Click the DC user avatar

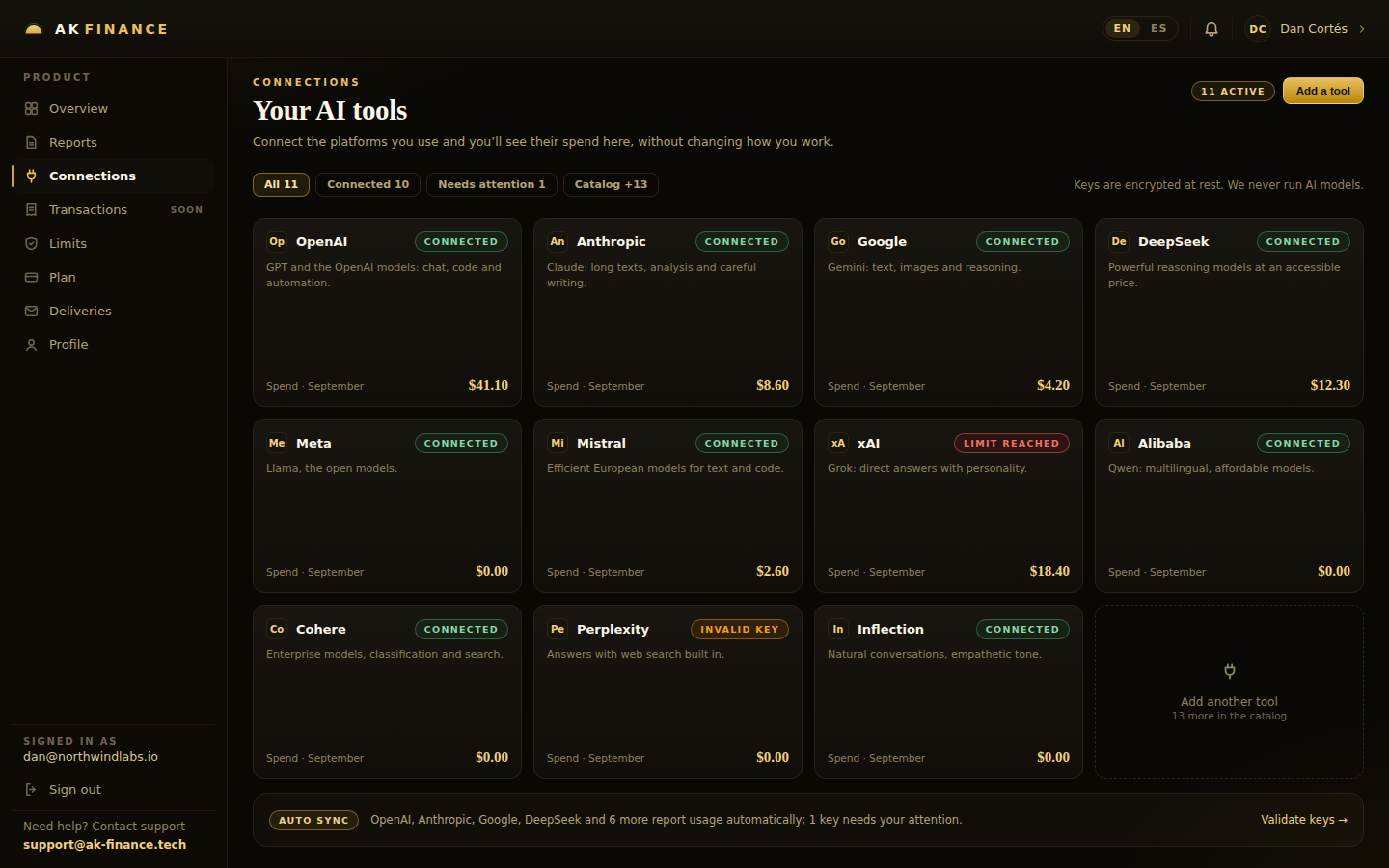[1258, 29]
